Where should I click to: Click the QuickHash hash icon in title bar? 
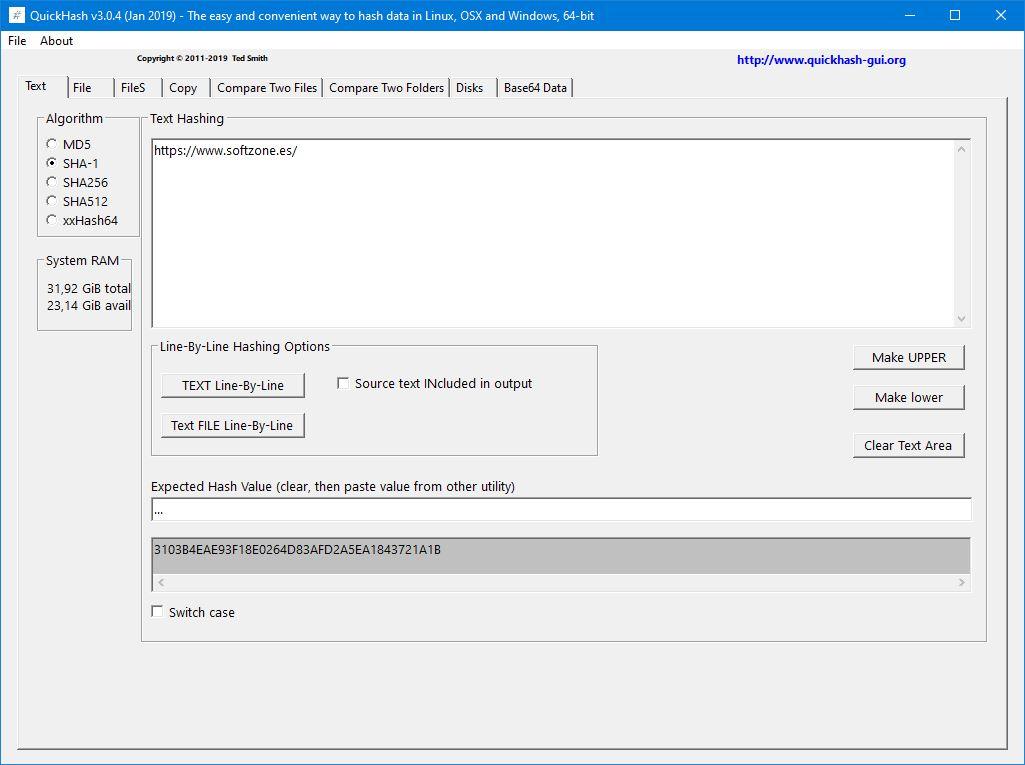(16, 15)
